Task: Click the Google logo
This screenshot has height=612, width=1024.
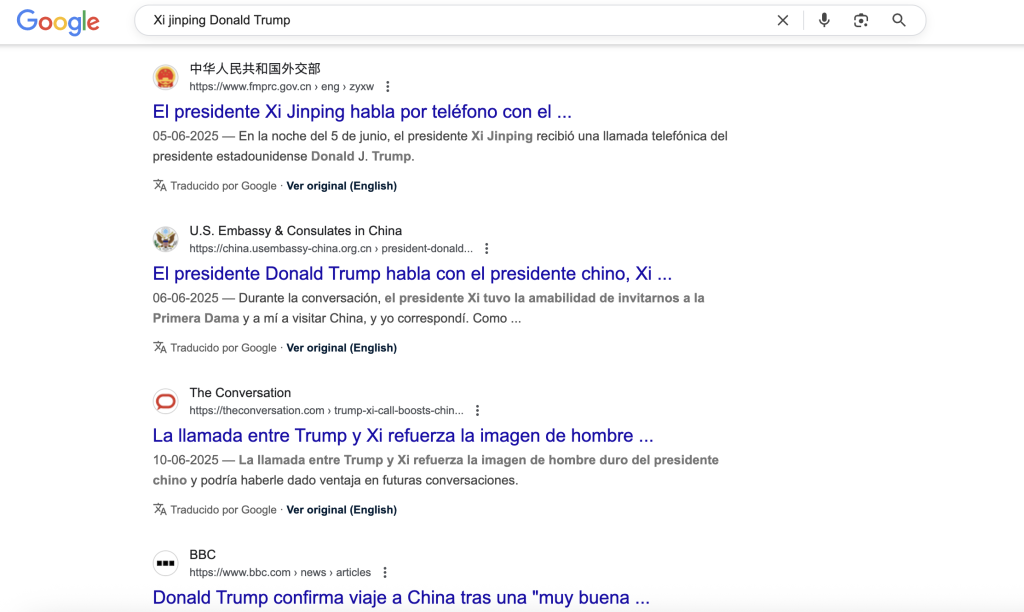Action: point(58,22)
